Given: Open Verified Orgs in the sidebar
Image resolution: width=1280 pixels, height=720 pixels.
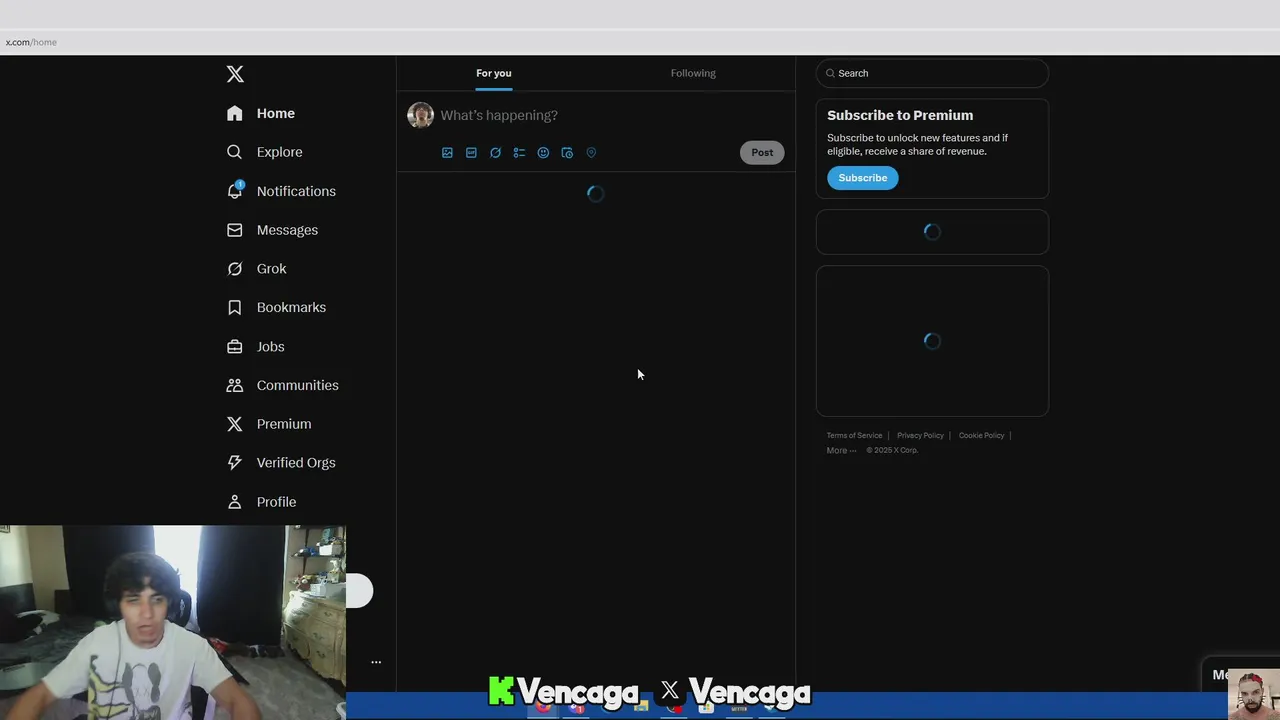Looking at the screenshot, I should [281, 463].
